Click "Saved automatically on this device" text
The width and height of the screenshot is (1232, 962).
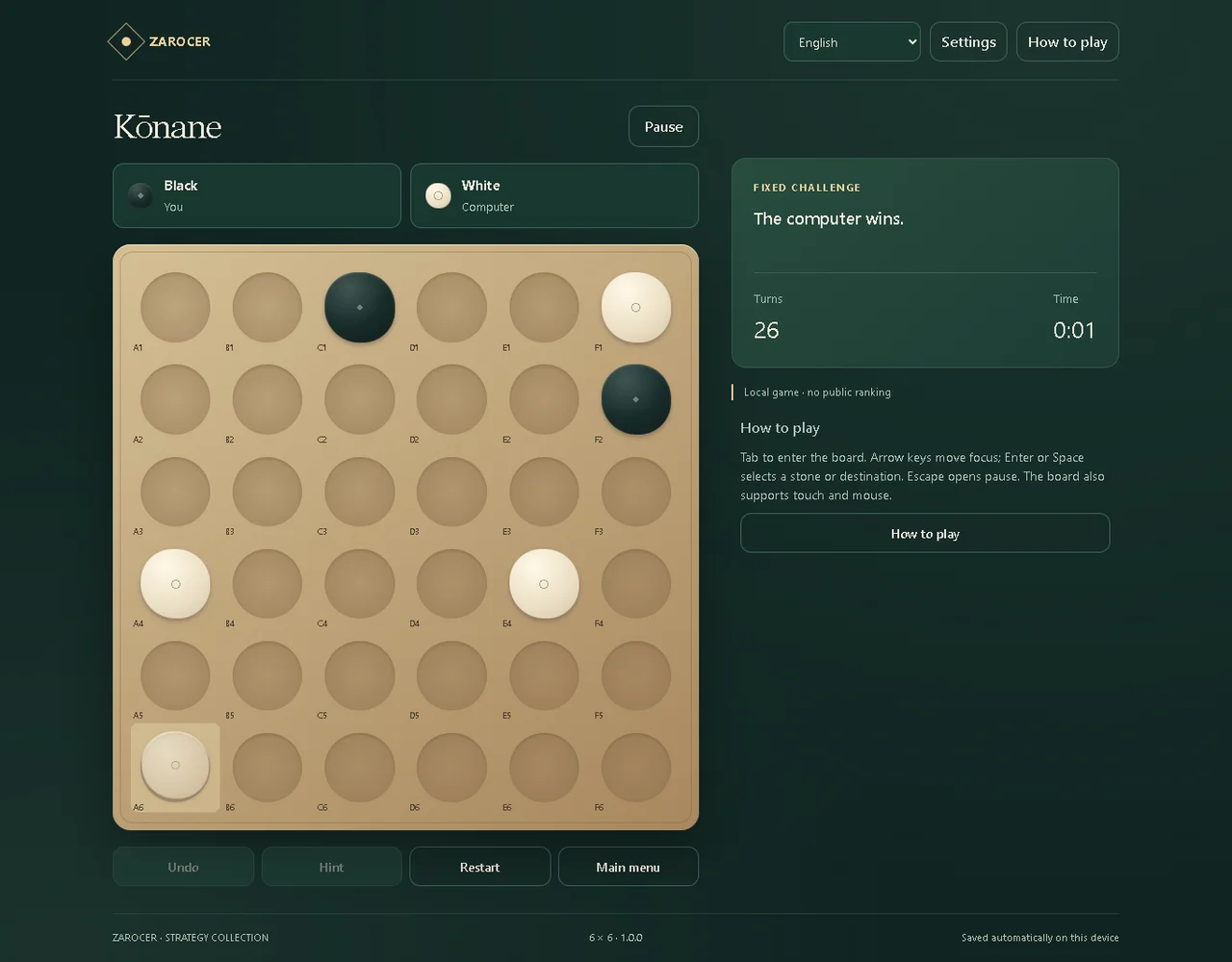1039,938
